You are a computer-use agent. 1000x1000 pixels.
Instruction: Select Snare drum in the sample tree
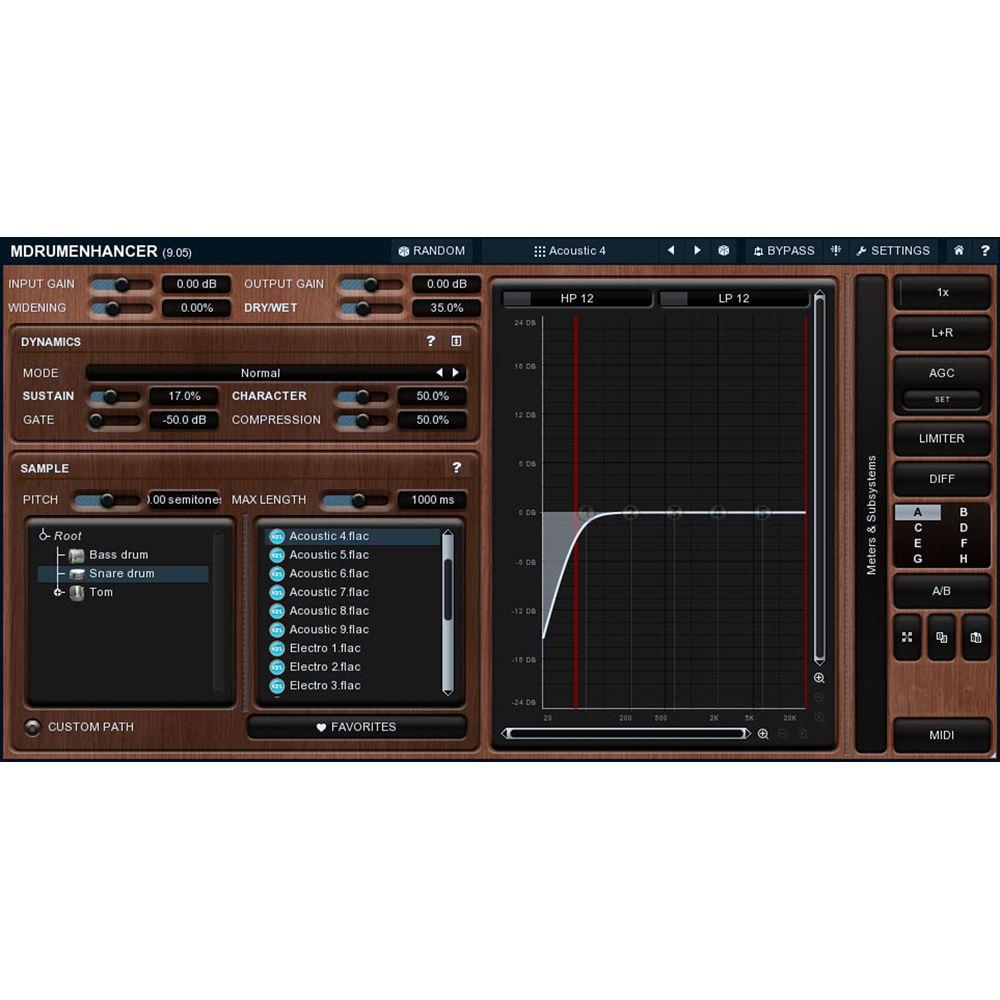click(x=119, y=573)
